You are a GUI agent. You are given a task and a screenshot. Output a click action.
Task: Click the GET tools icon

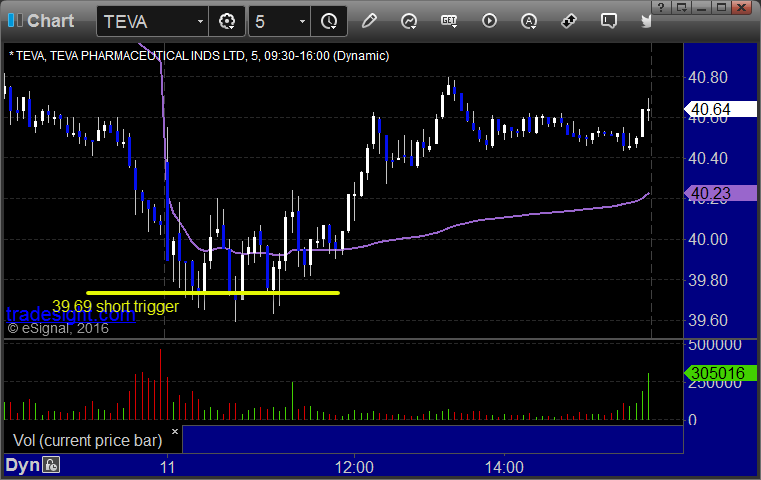coord(449,21)
